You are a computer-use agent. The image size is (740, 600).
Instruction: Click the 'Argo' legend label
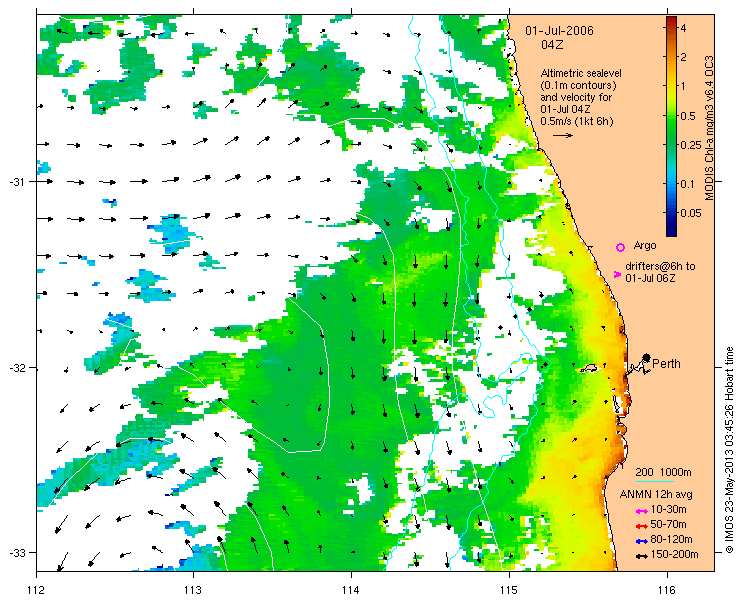pos(645,245)
